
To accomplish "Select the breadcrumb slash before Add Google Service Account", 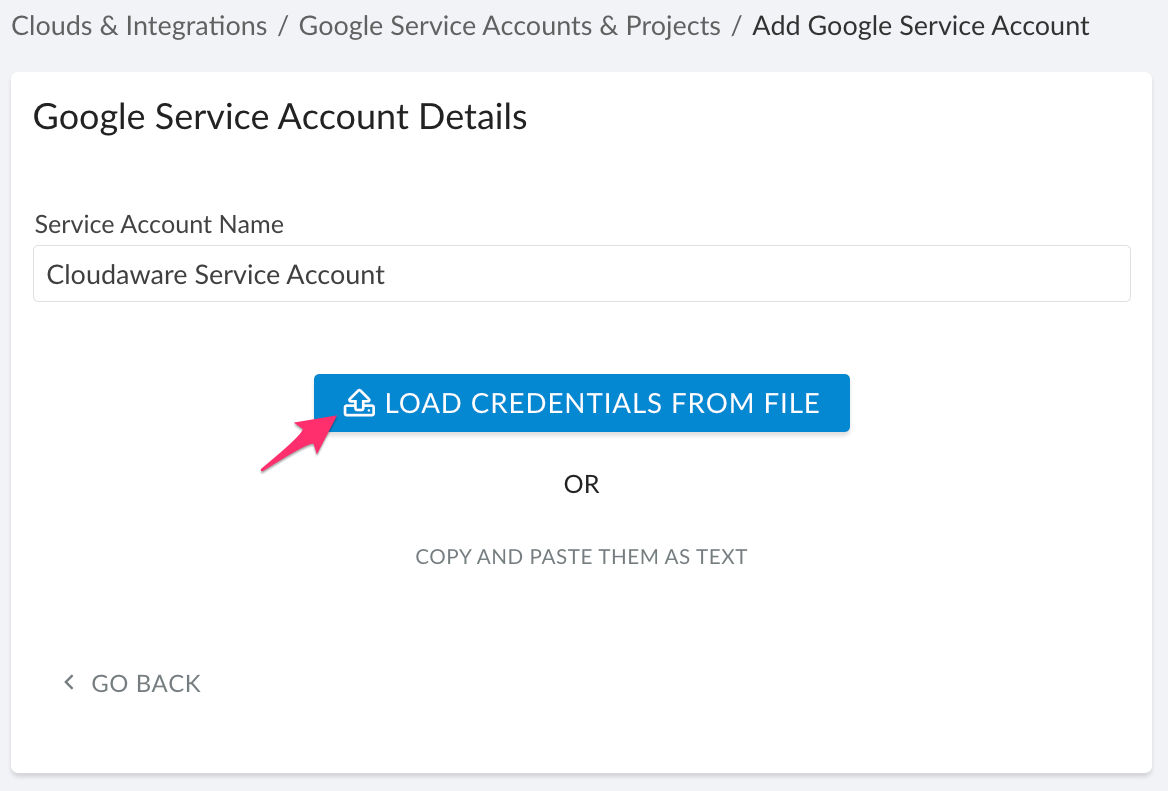I will coord(734,25).
